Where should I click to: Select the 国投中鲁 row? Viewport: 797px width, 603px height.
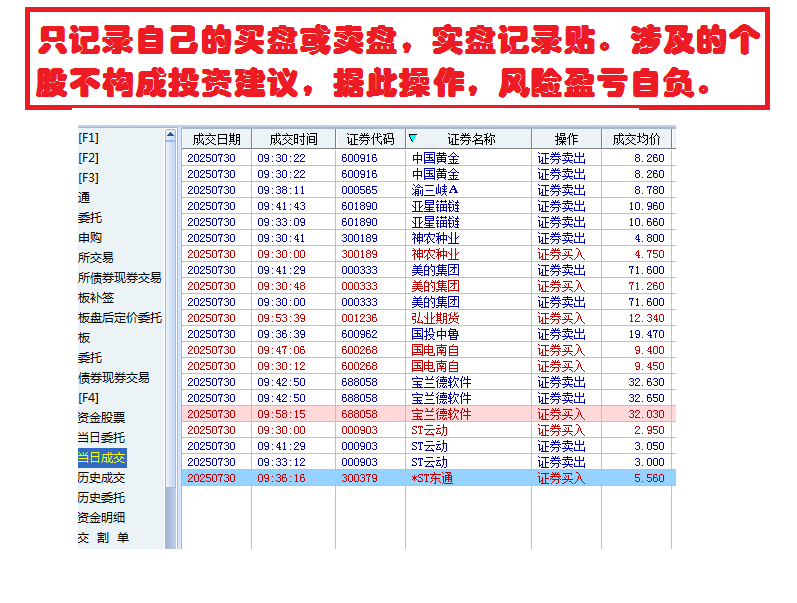(x=428, y=334)
